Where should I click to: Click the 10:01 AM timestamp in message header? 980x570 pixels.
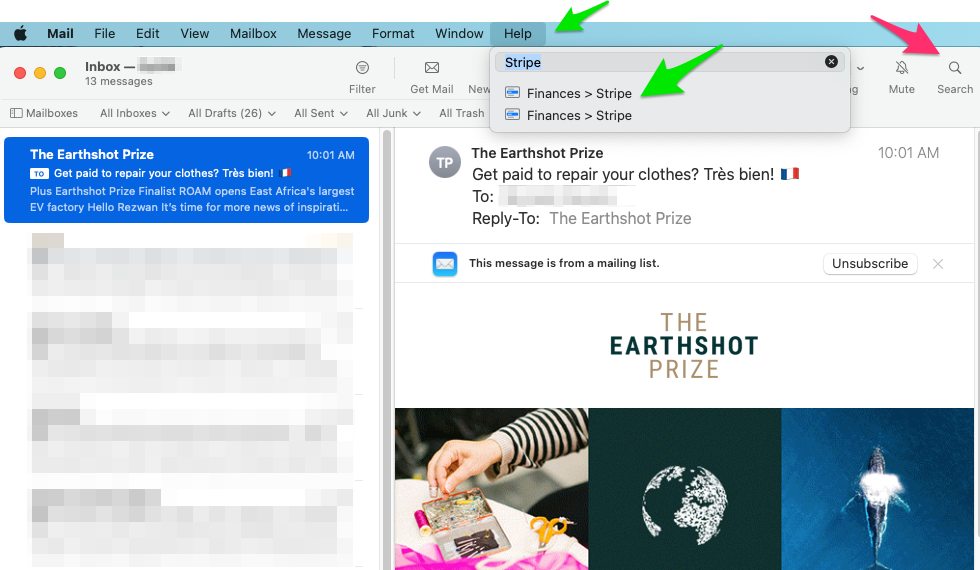pos(908,153)
